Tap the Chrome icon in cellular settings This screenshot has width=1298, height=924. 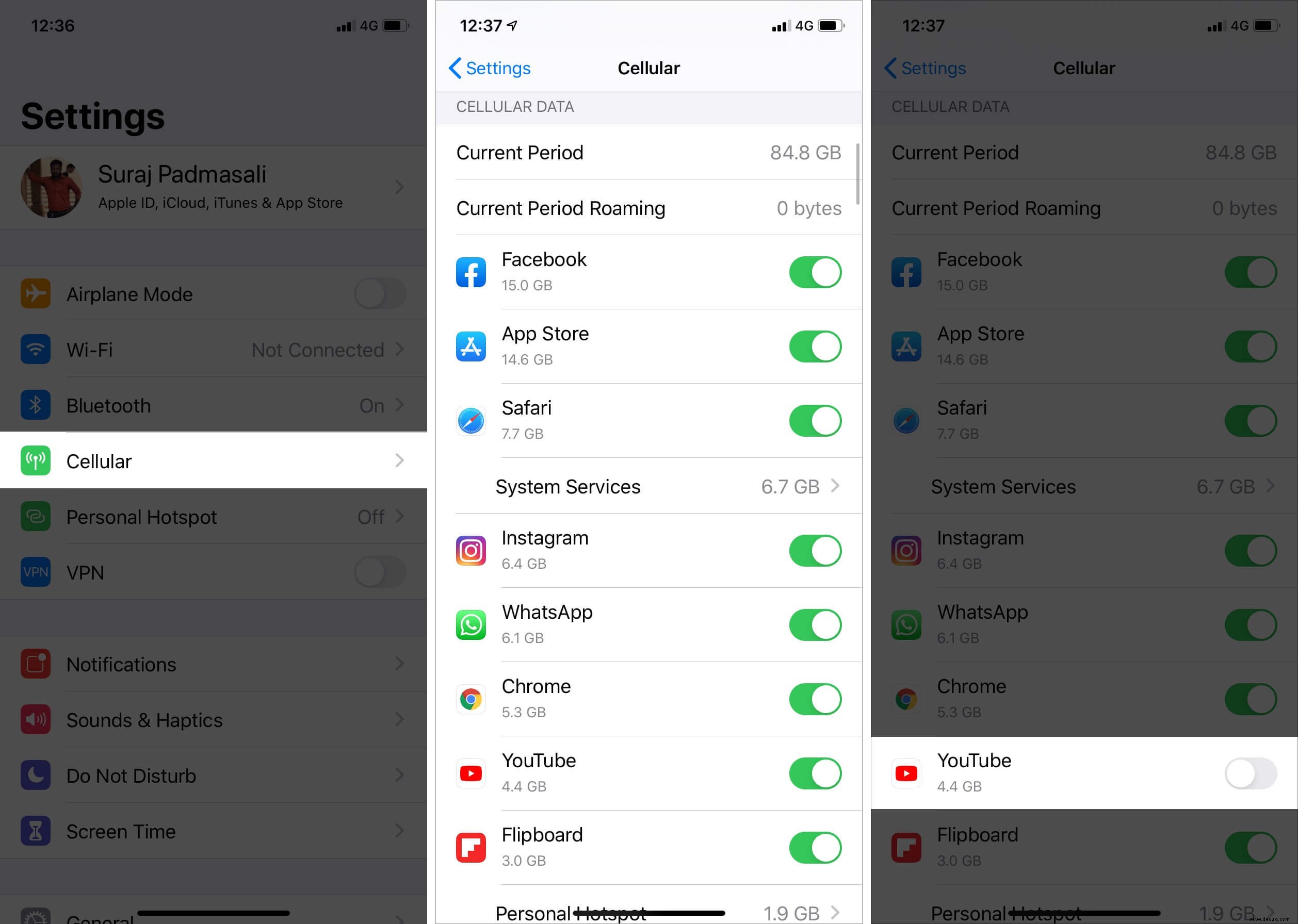tap(471, 698)
